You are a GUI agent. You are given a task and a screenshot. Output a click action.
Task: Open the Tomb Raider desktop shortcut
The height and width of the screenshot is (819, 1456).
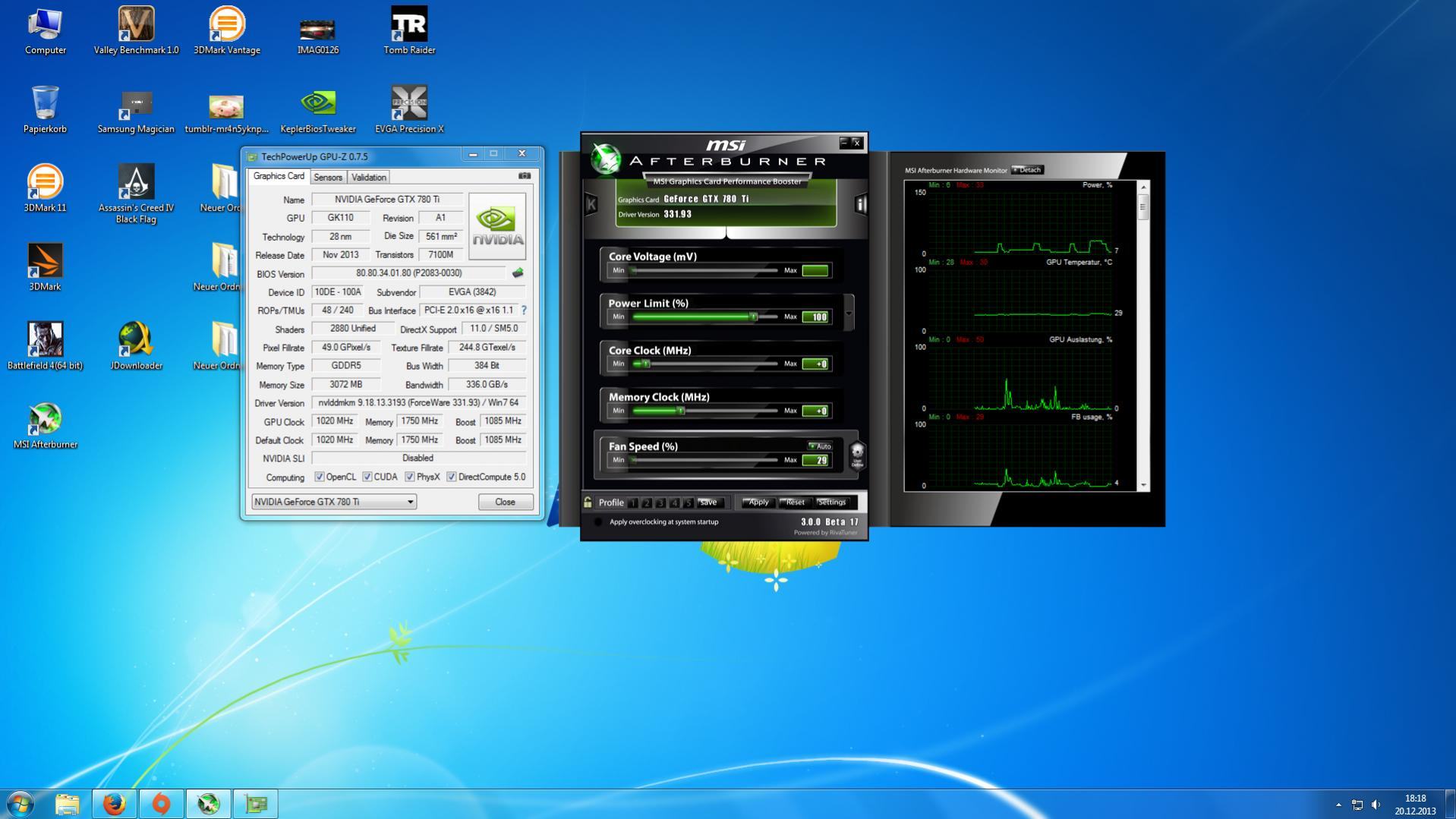409,31
